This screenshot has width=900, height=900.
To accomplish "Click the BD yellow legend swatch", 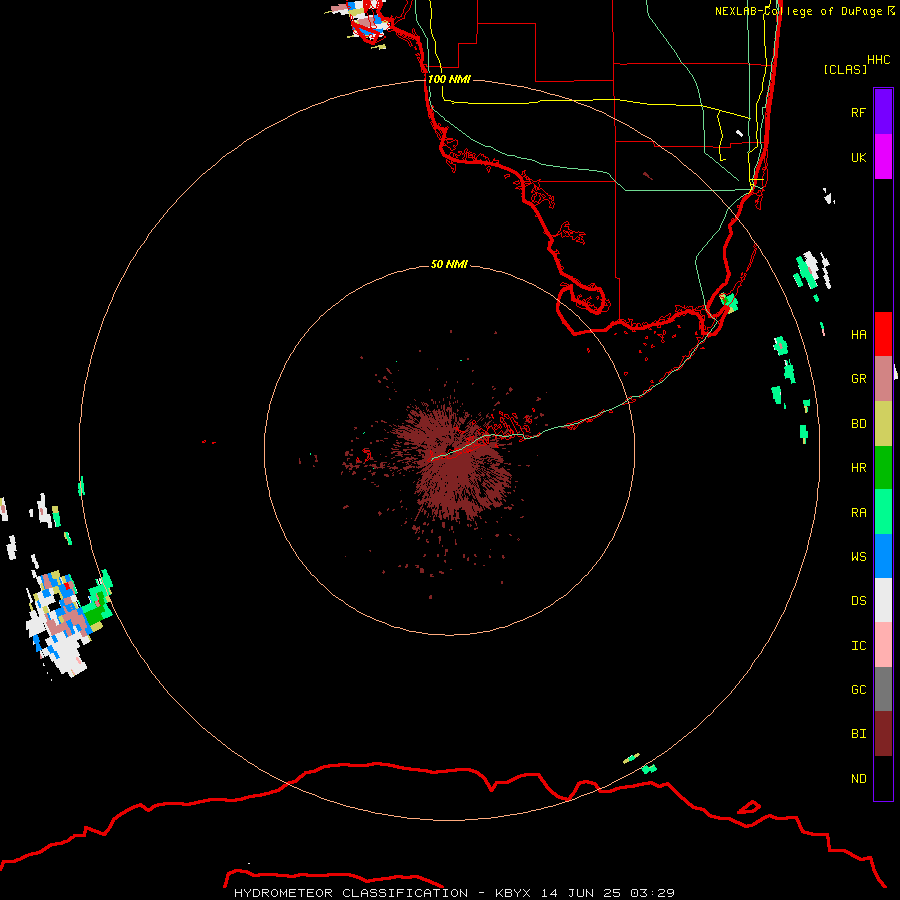I will pyautogui.click(x=883, y=423).
